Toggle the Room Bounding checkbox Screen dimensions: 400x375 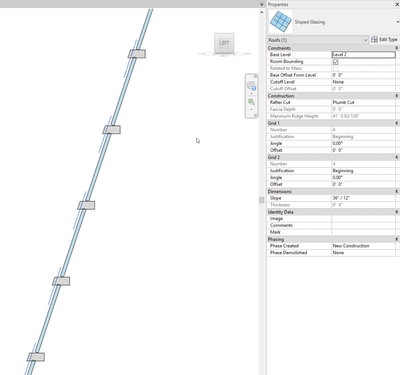click(335, 62)
